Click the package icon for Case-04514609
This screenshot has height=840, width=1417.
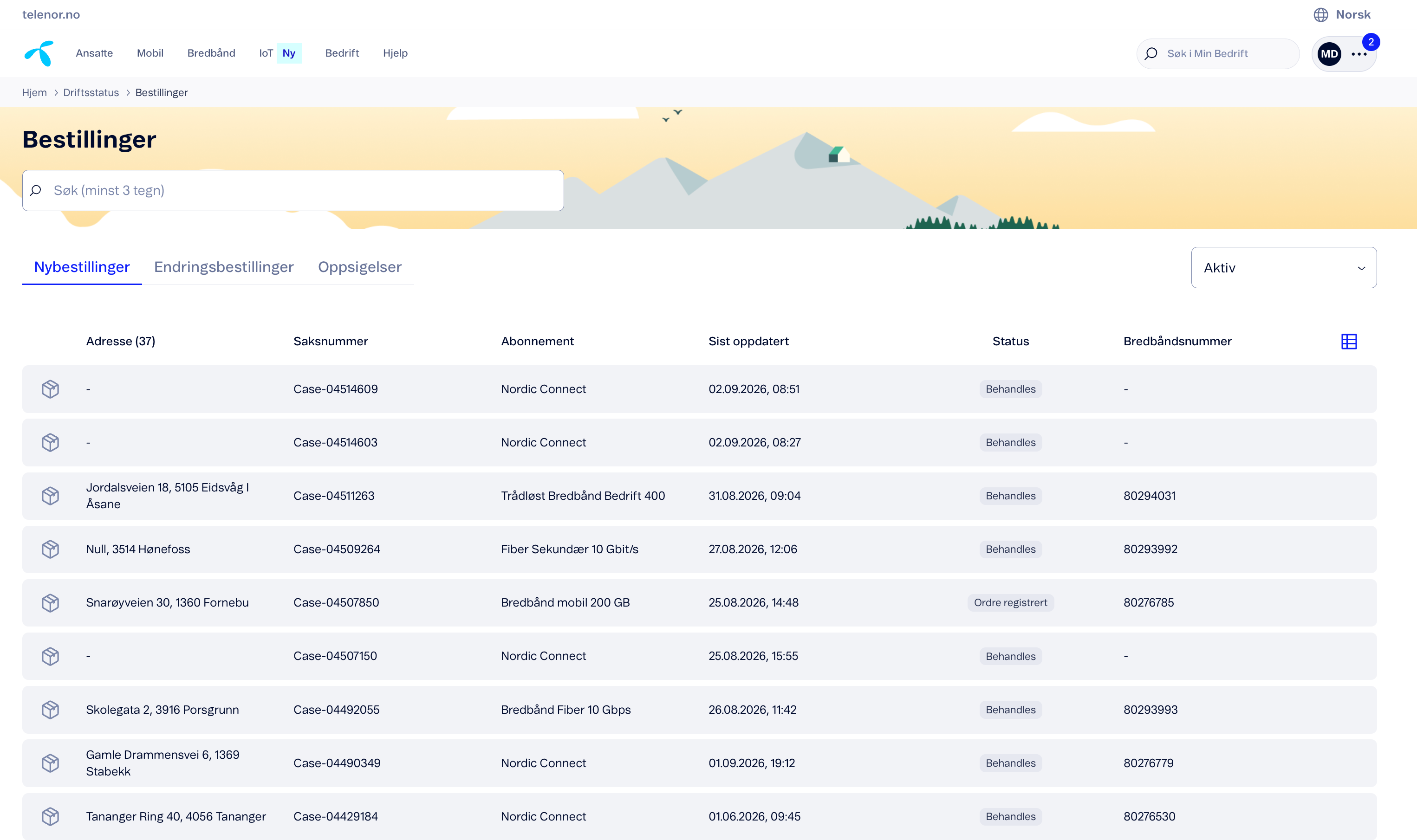pyautogui.click(x=51, y=389)
